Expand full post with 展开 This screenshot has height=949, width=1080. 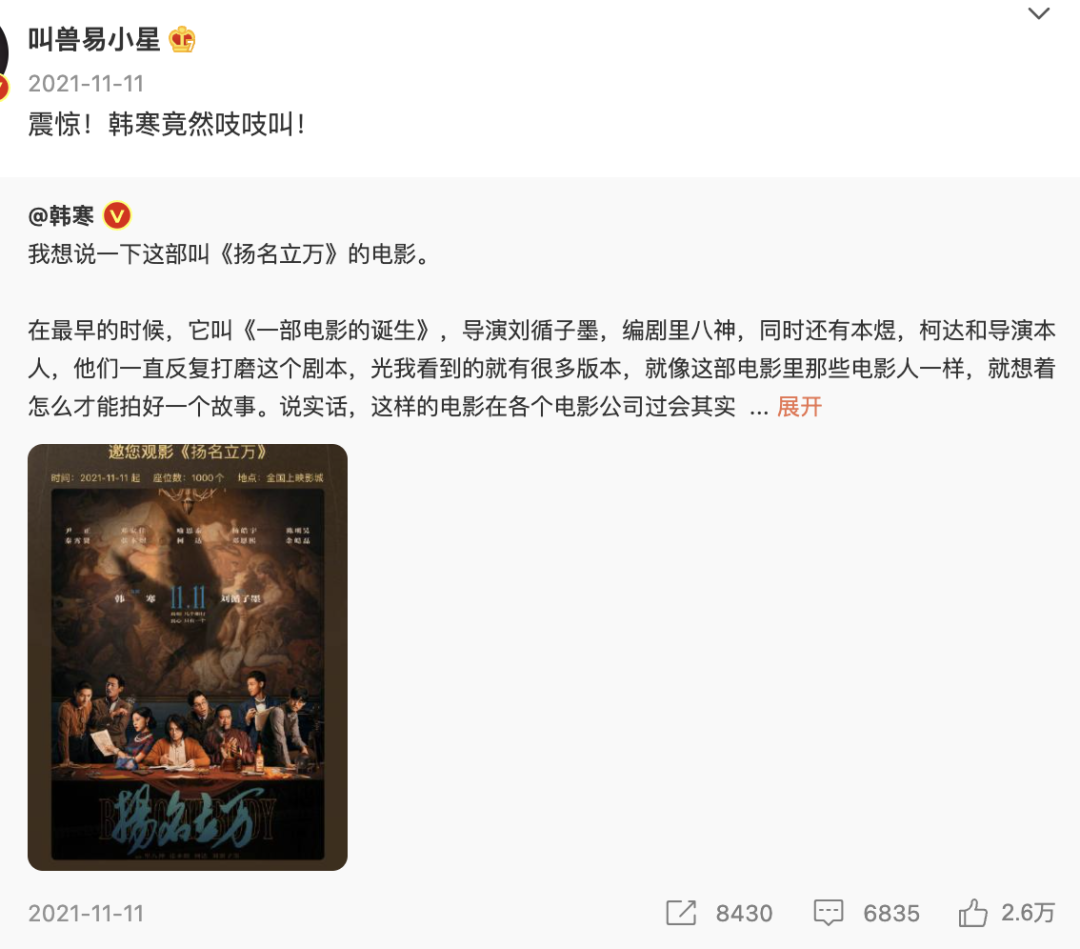[x=799, y=406]
